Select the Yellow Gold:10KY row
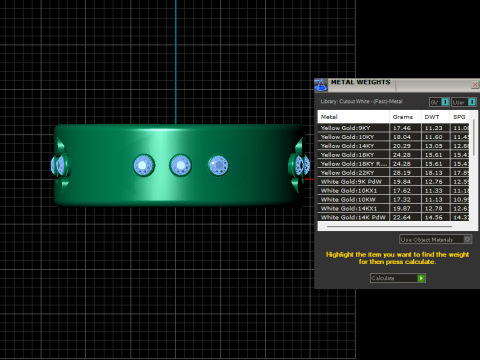This screenshot has height=360, width=480. (x=393, y=137)
